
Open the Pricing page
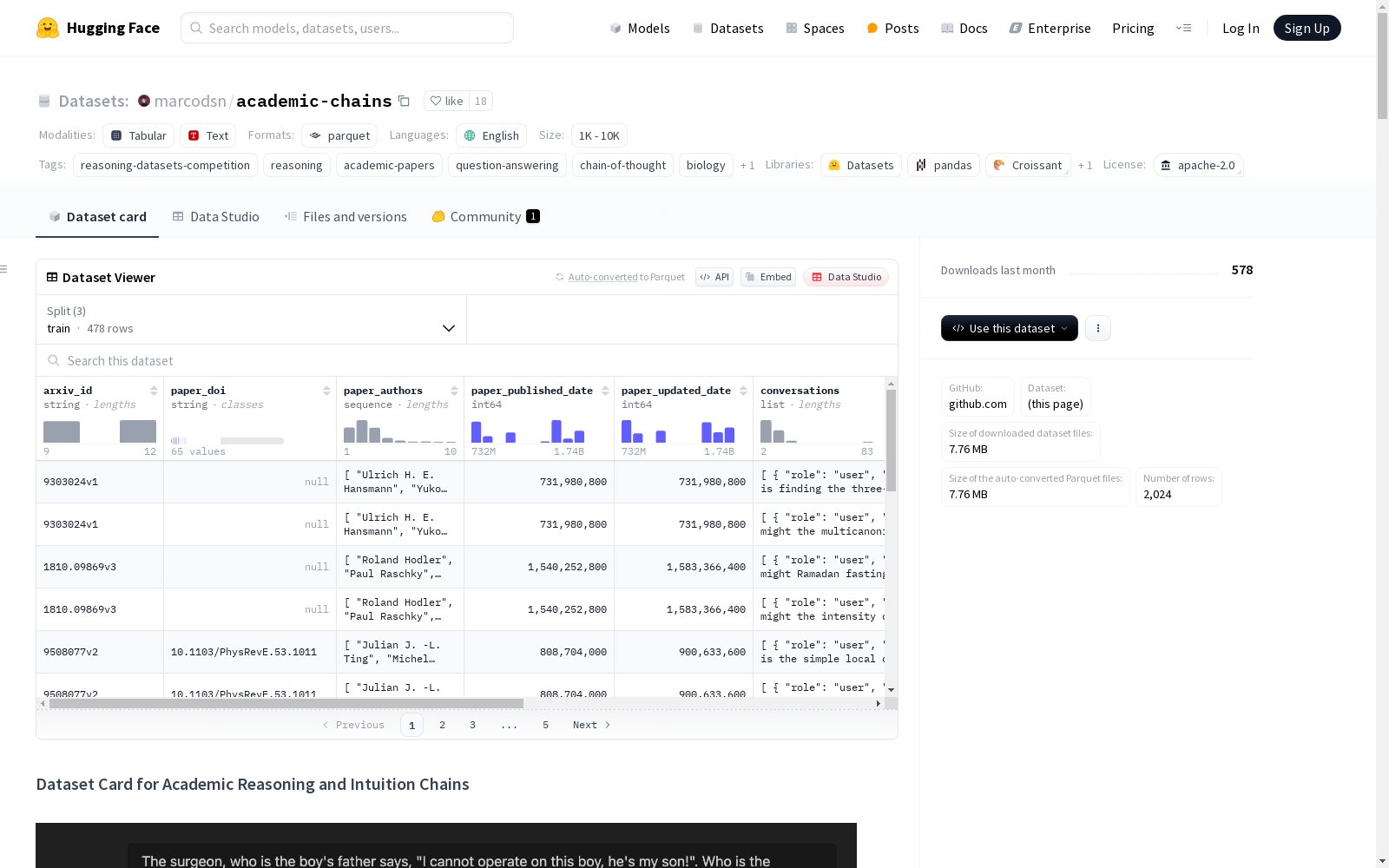[1133, 28]
